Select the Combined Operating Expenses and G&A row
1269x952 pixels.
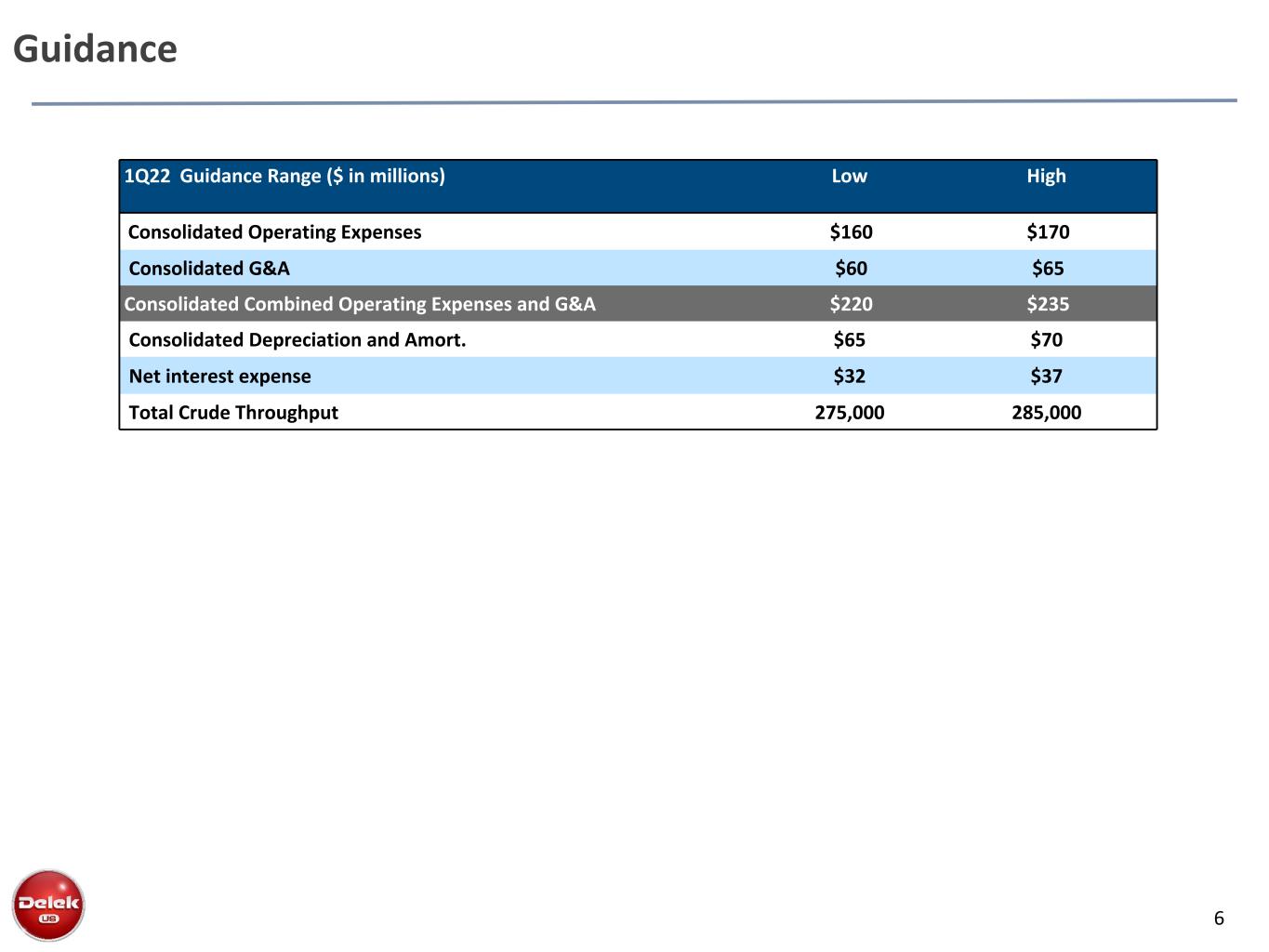[x=639, y=304]
